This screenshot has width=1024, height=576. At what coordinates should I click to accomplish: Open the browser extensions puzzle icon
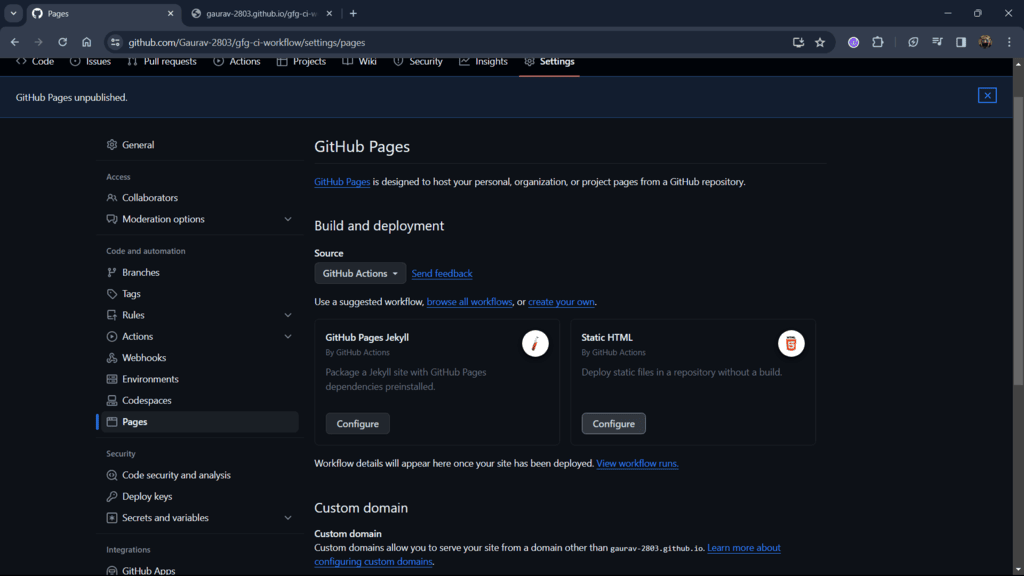pos(878,42)
